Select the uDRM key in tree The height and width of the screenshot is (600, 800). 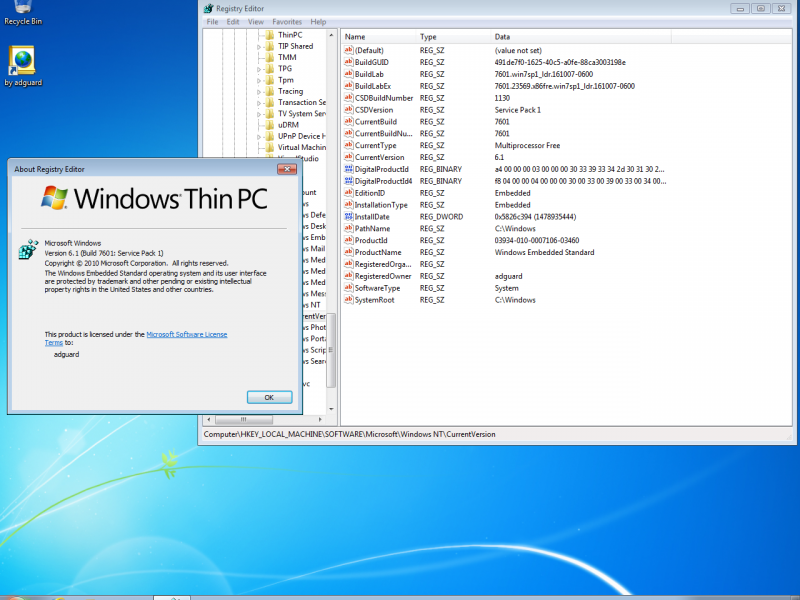[x=288, y=124]
